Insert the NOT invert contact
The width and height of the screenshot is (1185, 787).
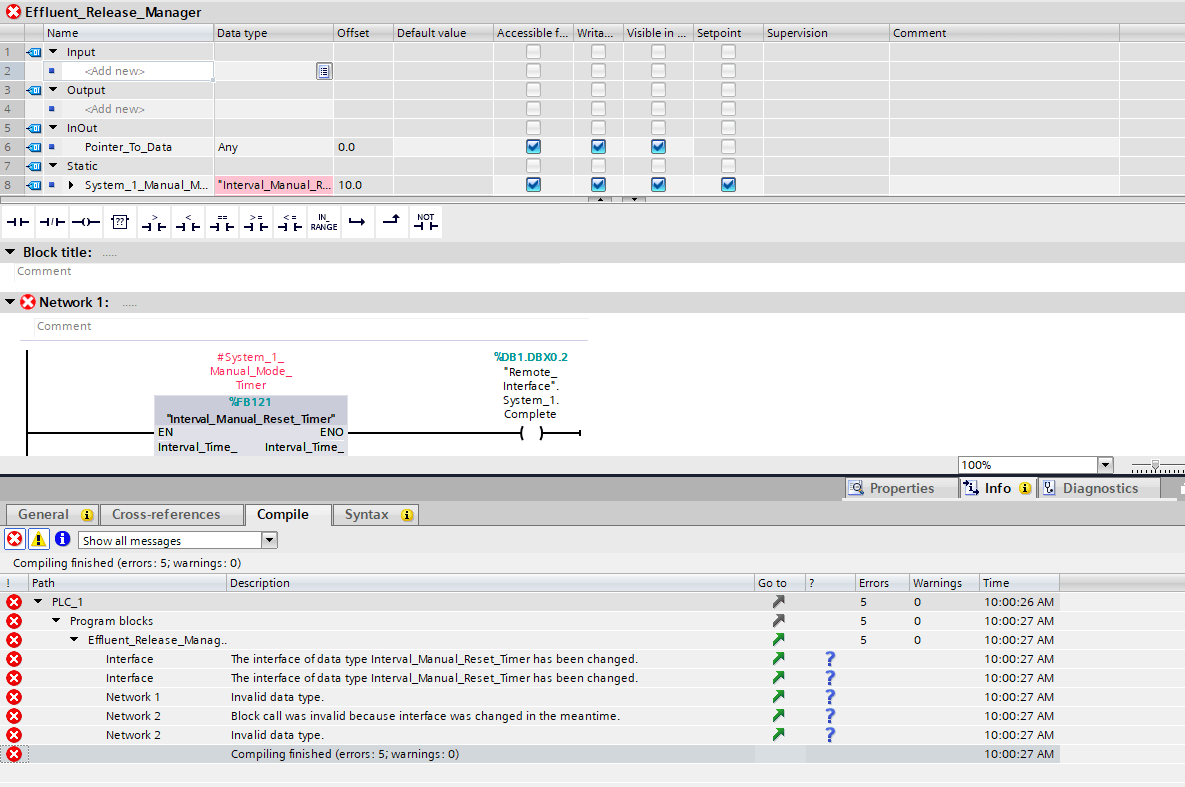tap(426, 222)
